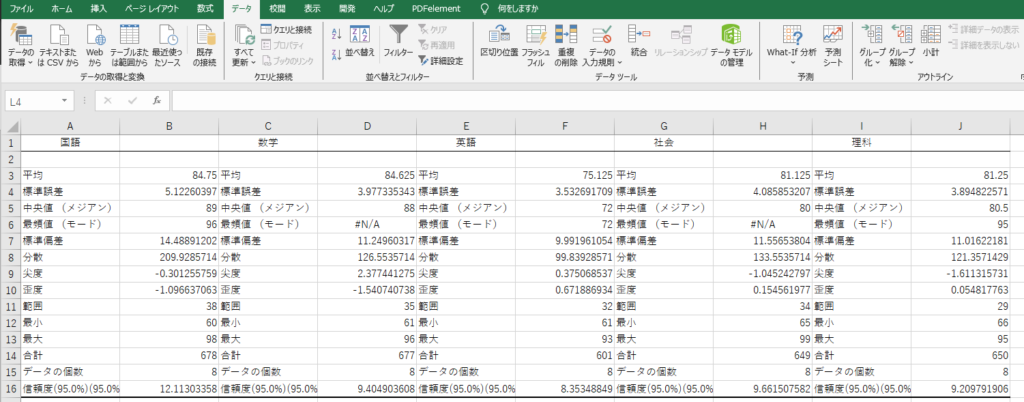This screenshot has width=1024, height=402.
Task: Open the Name Box dropdown arrow
Action: [65, 101]
